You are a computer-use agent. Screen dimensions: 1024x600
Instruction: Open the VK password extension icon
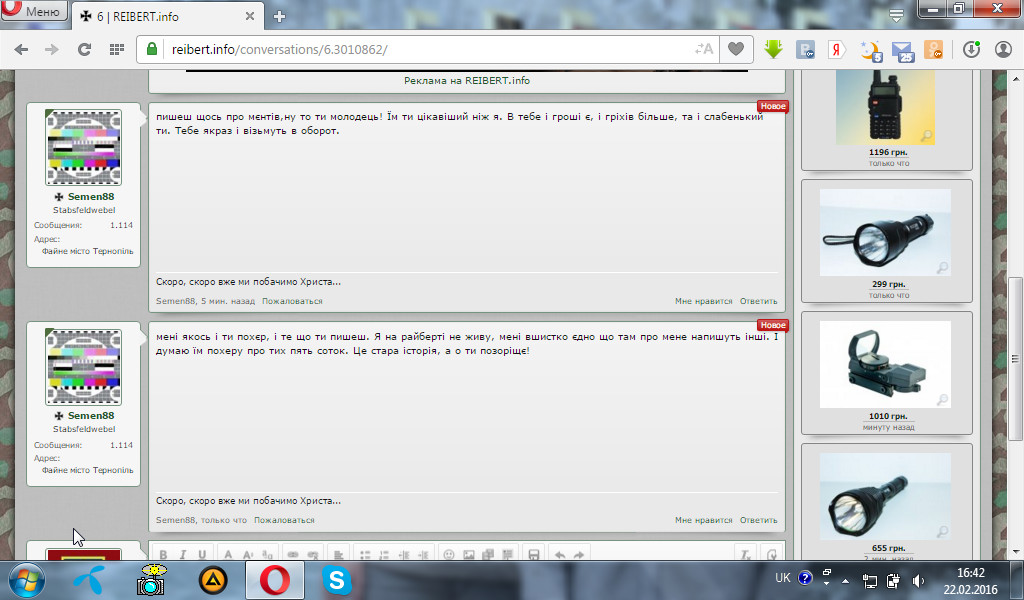[805, 50]
